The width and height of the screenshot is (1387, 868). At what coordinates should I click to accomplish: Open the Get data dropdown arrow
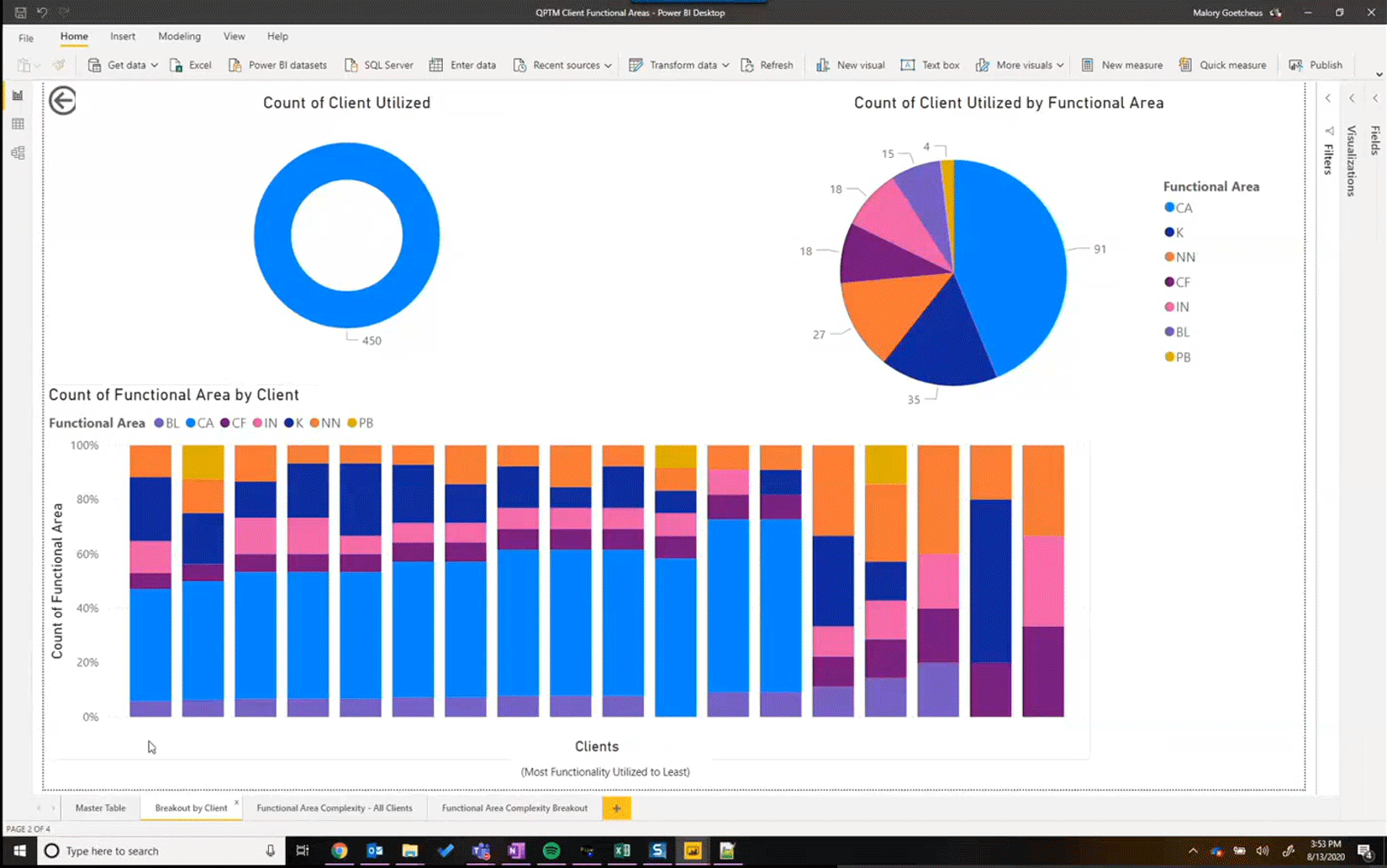(155, 65)
